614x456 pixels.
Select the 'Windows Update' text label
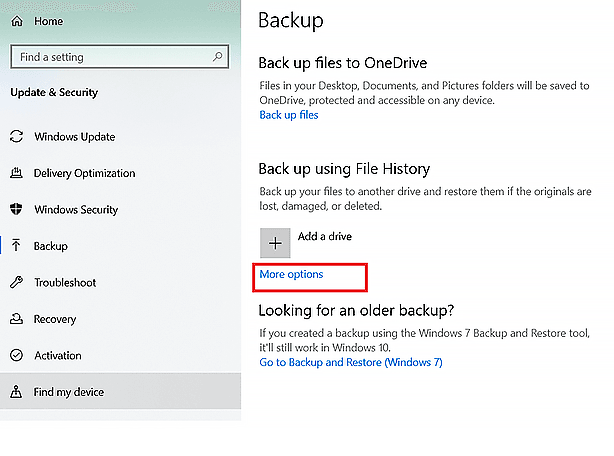coord(74,137)
